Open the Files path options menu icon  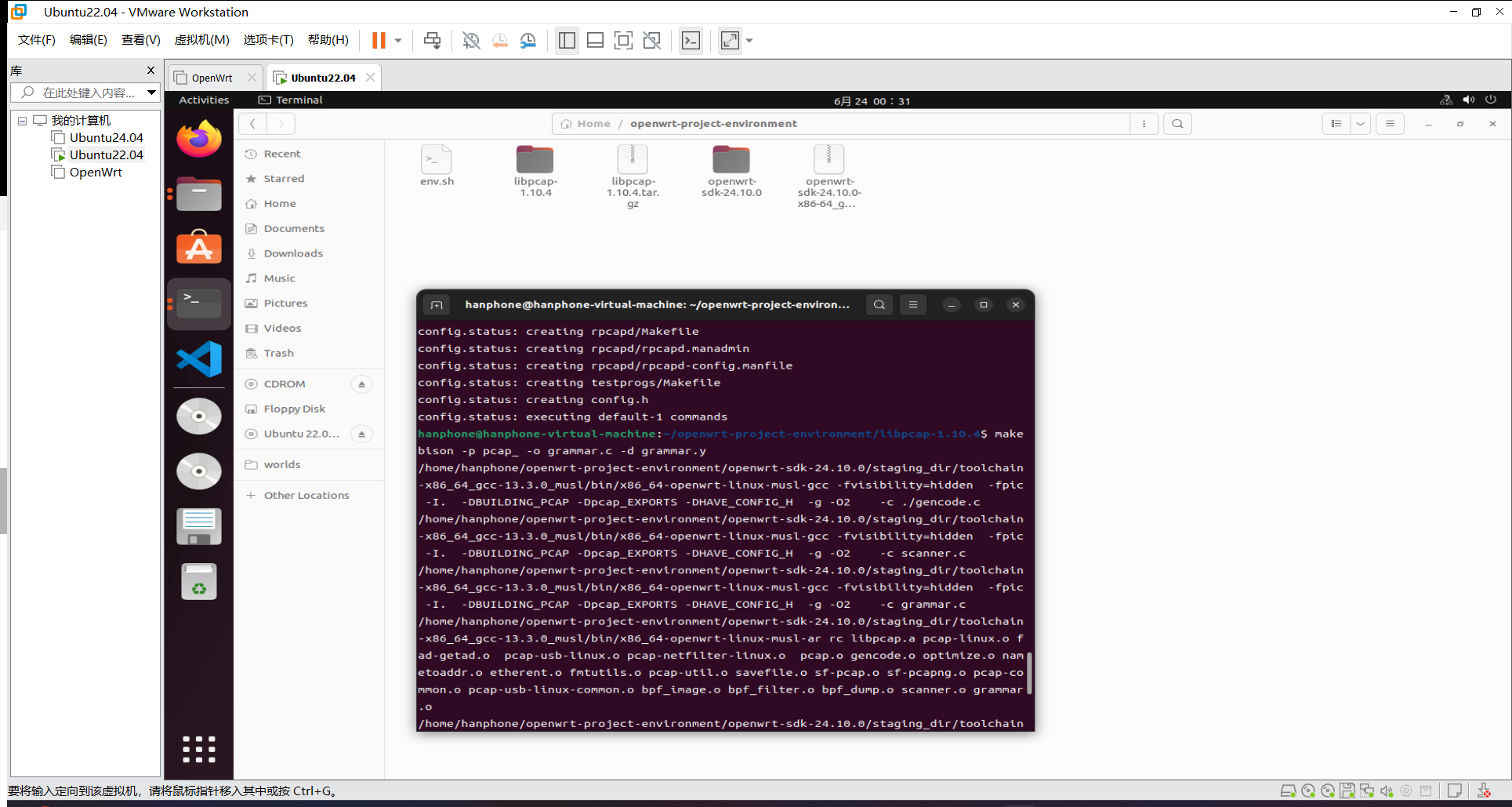[1144, 124]
